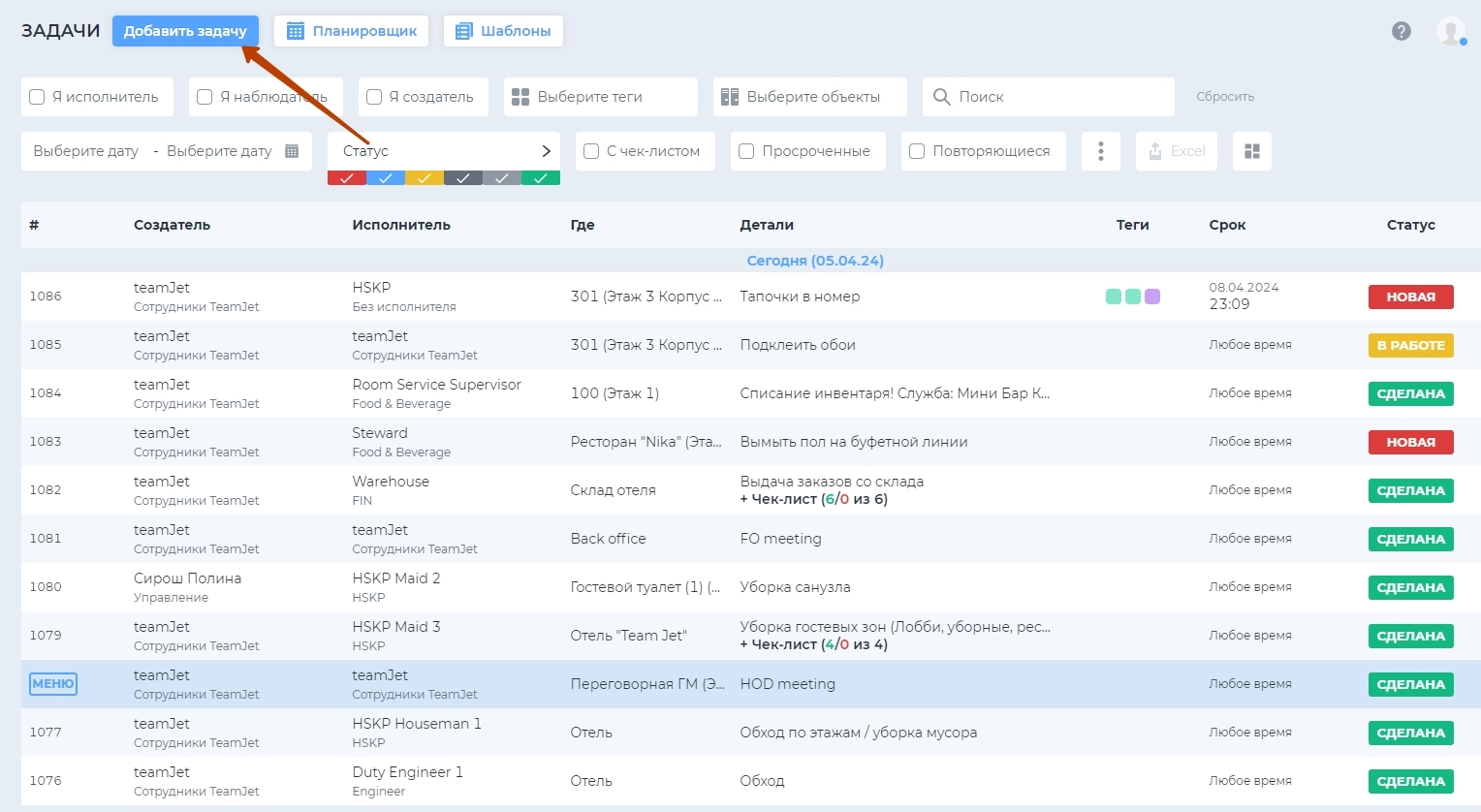Sort by 'Исполнитель' column header
The height and width of the screenshot is (812, 1481).
(x=401, y=225)
